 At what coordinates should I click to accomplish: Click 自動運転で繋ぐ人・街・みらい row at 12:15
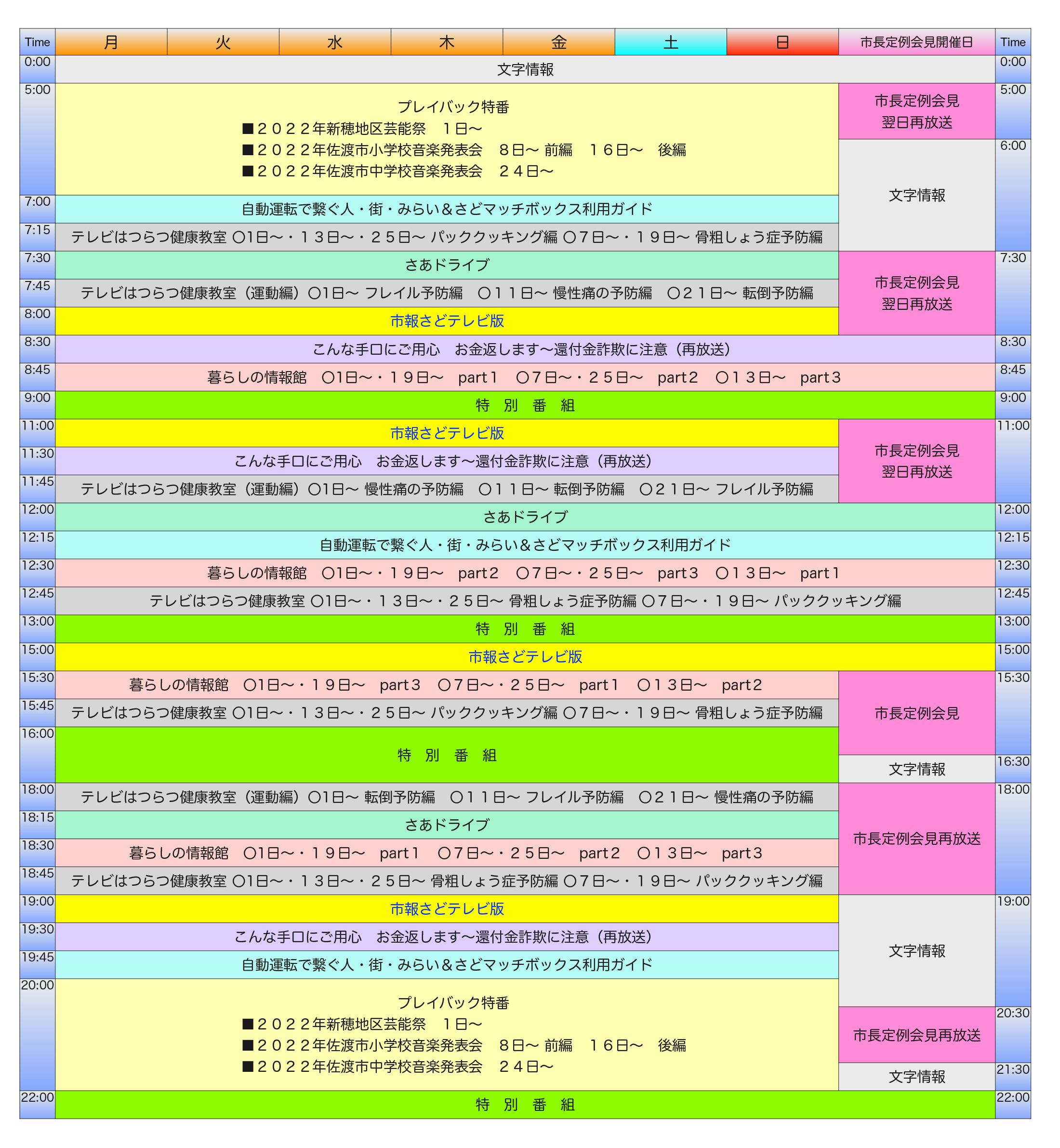[525, 545]
